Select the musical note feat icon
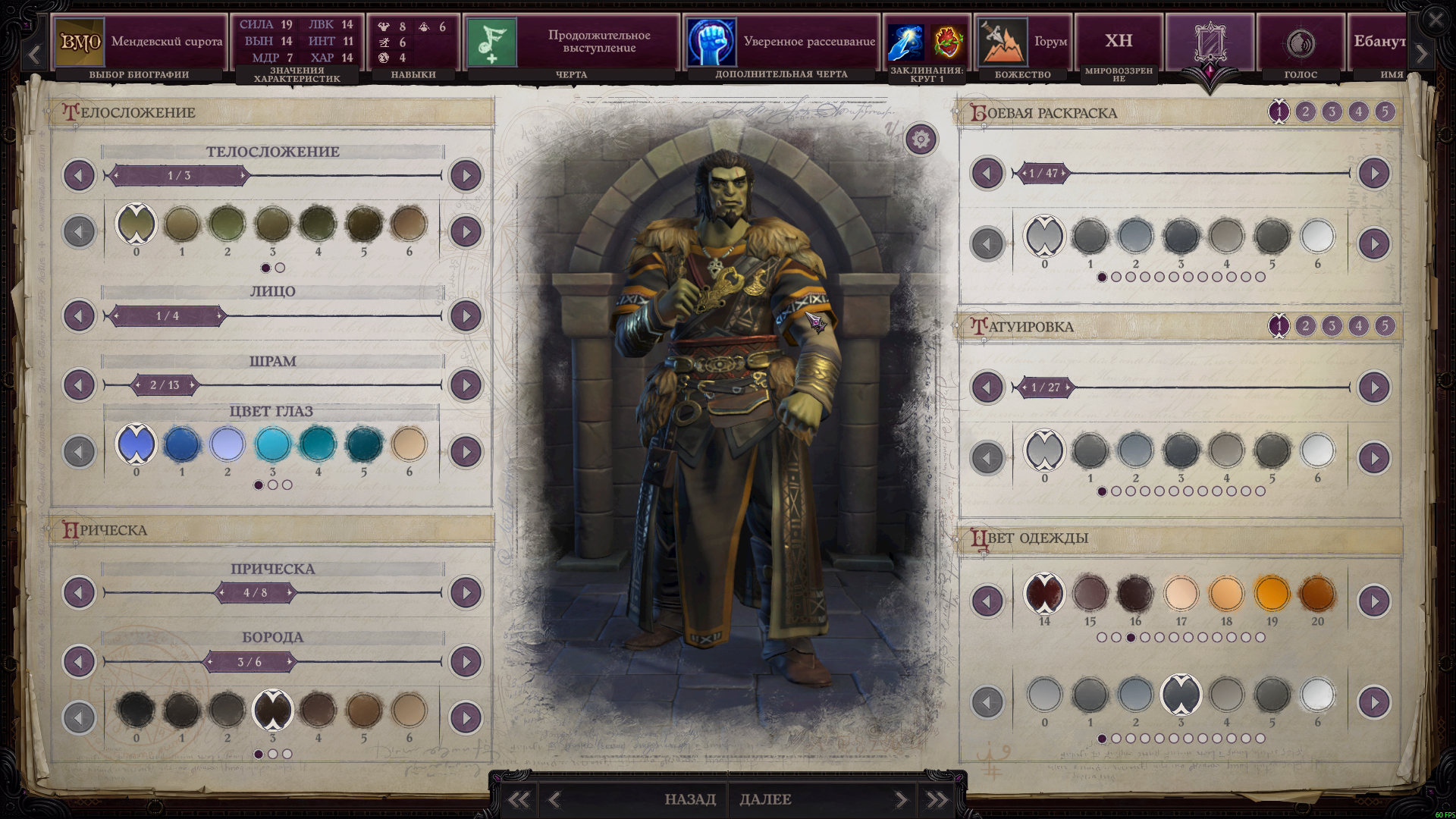Viewport: 1456px width, 819px height. click(x=491, y=42)
